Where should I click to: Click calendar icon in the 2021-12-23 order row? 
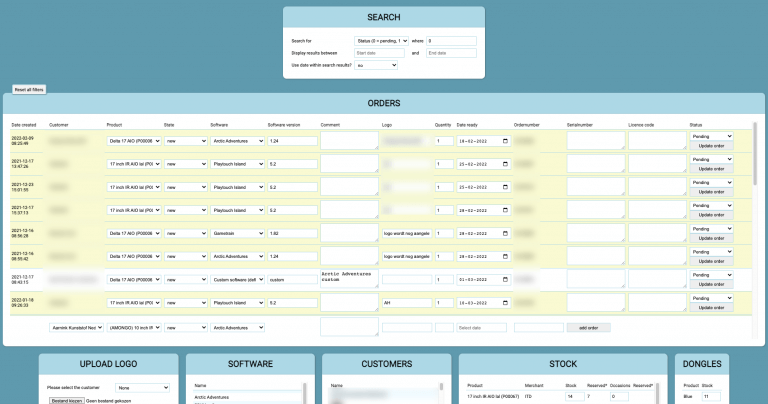pyautogui.click(x=505, y=187)
